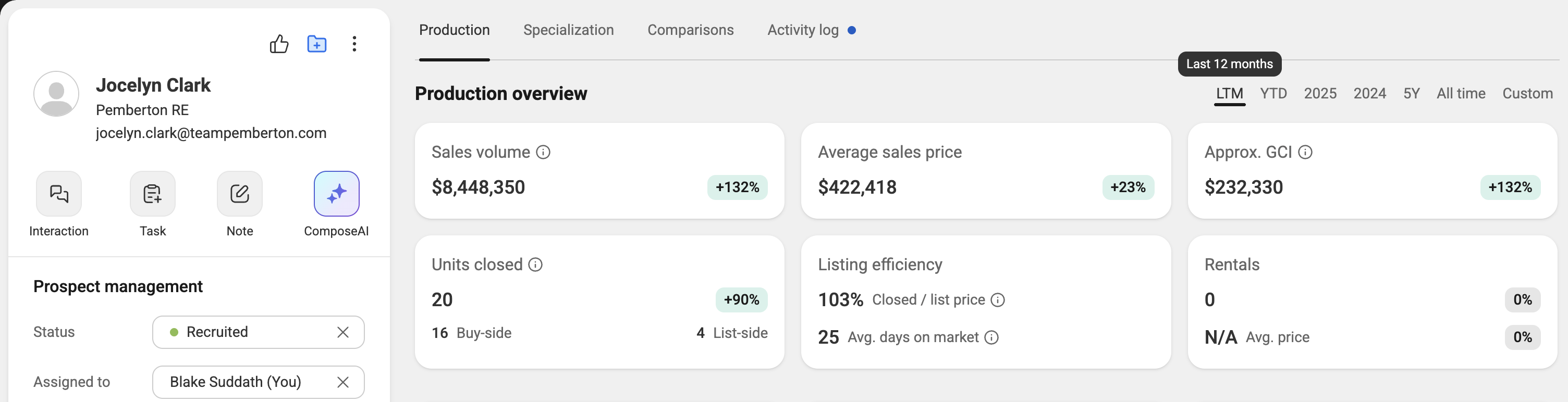This screenshot has height=402, width=1568.
Task: Open the three-dot more options menu
Action: point(354,44)
